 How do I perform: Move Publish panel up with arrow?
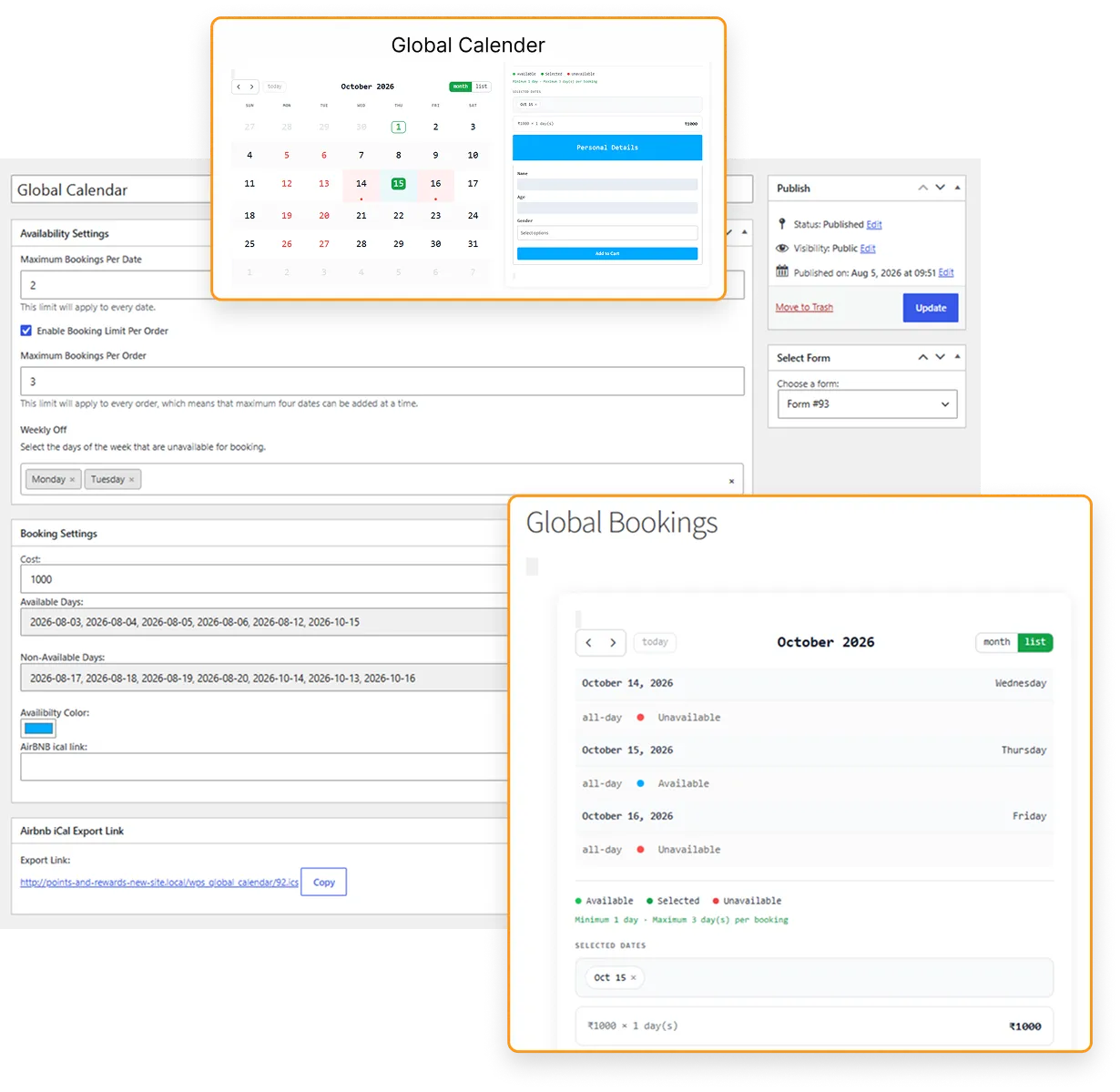tap(922, 188)
